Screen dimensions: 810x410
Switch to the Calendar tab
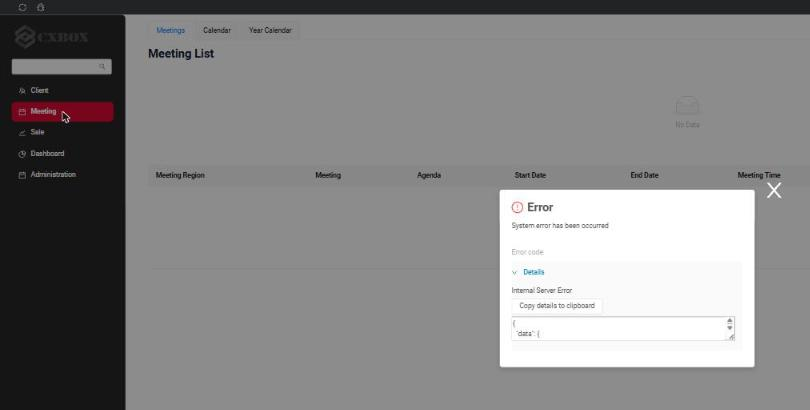point(216,30)
